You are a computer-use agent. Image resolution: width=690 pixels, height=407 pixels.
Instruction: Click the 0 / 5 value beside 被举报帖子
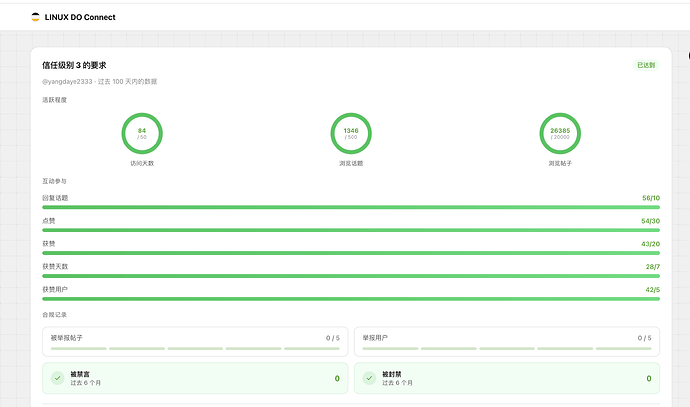pos(333,338)
